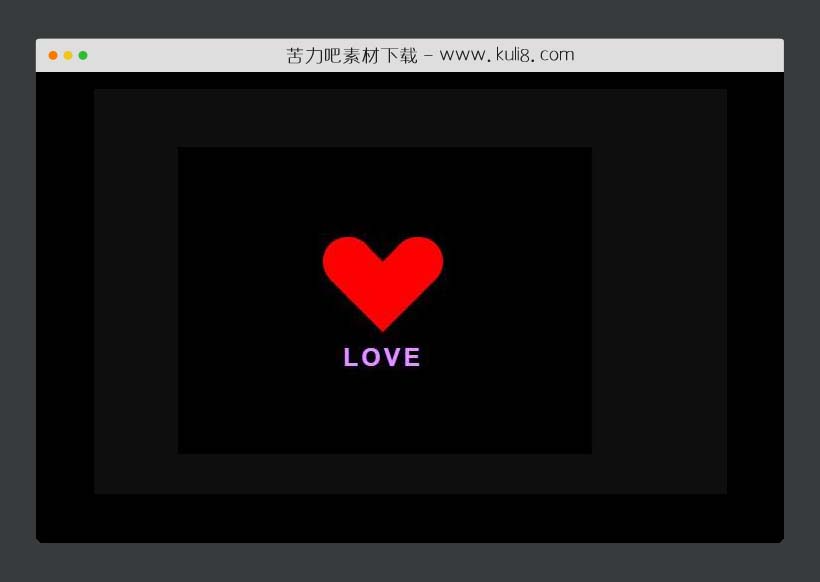Click the Chinese title text 苦力吧素材下载
The image size is (820, 582).
pyautogui.click(x=351, y=55)
